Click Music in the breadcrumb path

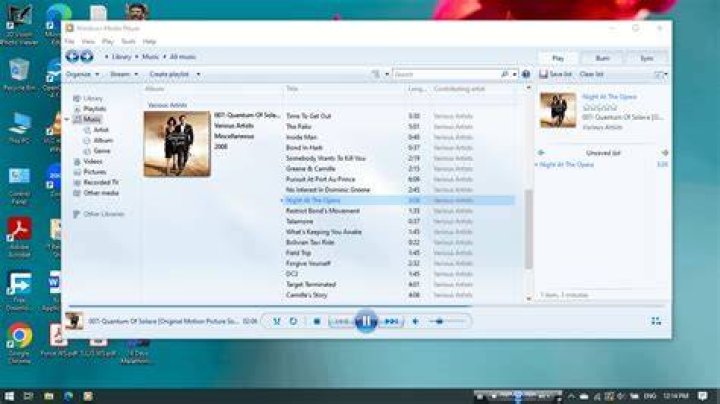(x=150, y=56)
